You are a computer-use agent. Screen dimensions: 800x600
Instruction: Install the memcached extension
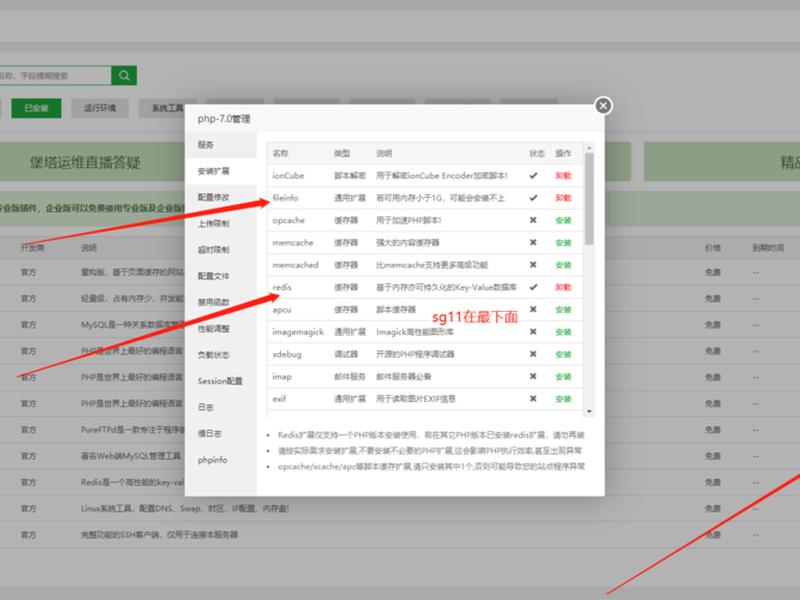[x=563, y=265]
